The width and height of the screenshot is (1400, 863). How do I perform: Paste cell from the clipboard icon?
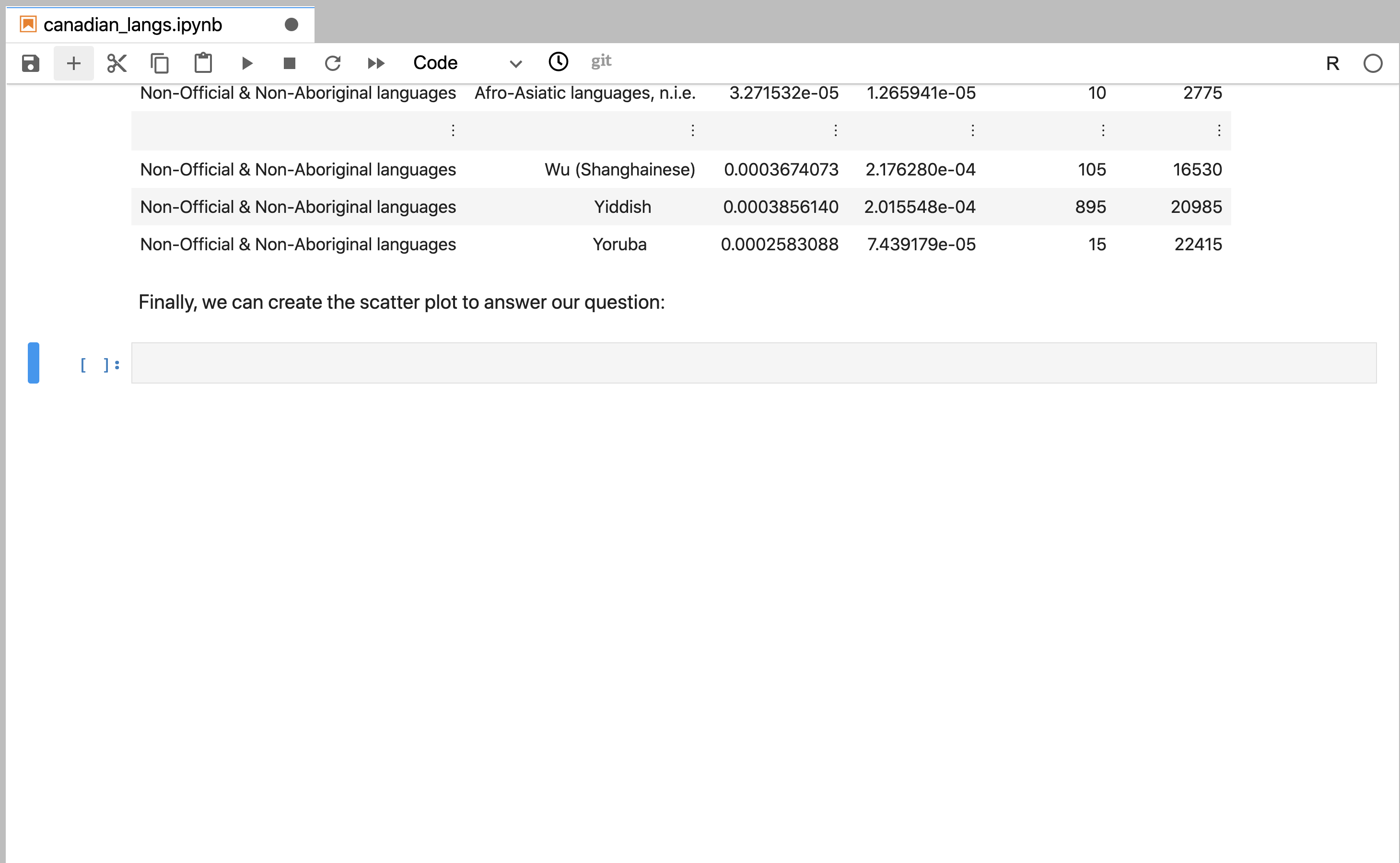click(x=203, y=63)
